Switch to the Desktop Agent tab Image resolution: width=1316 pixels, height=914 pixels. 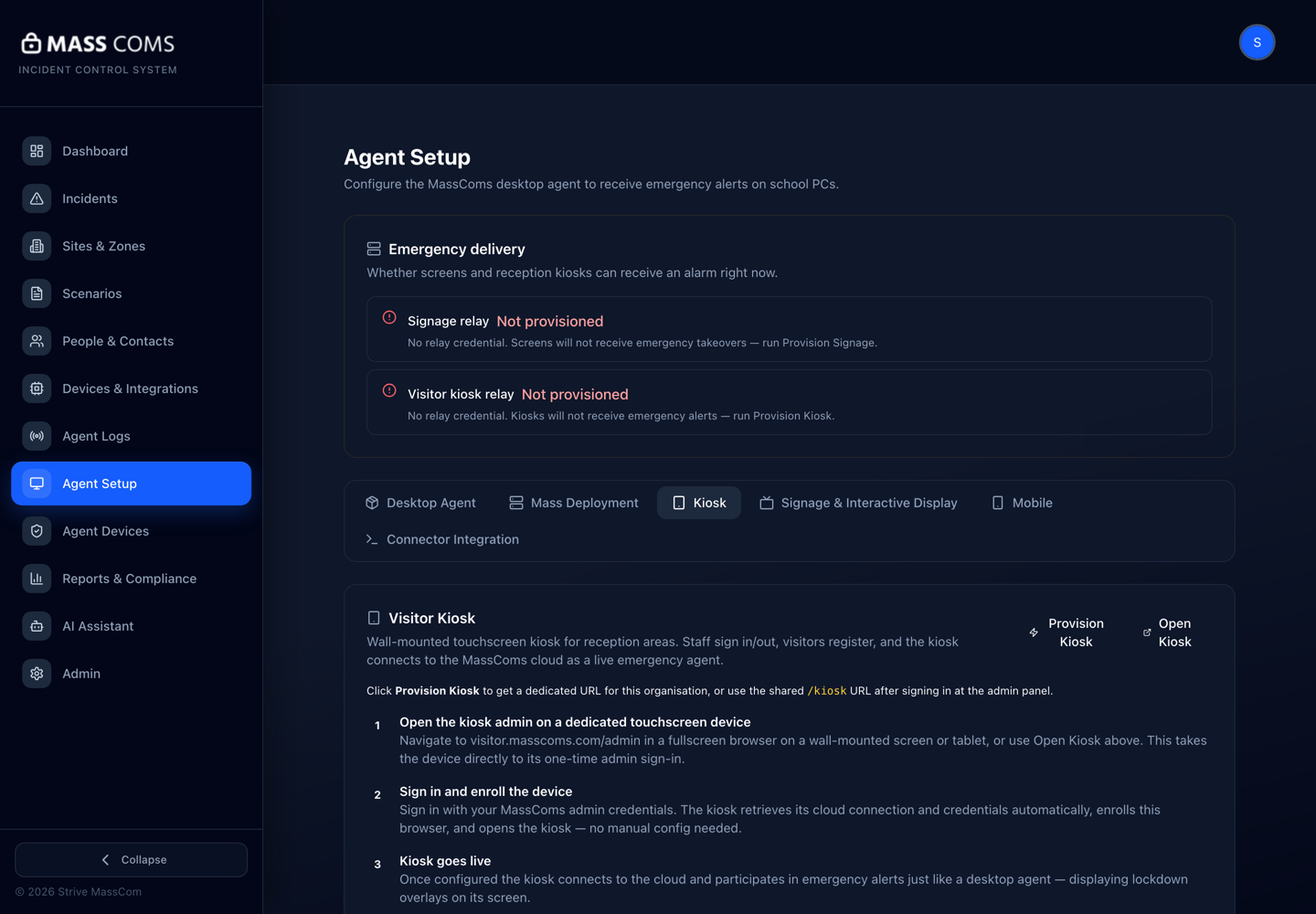click(420, 503)
